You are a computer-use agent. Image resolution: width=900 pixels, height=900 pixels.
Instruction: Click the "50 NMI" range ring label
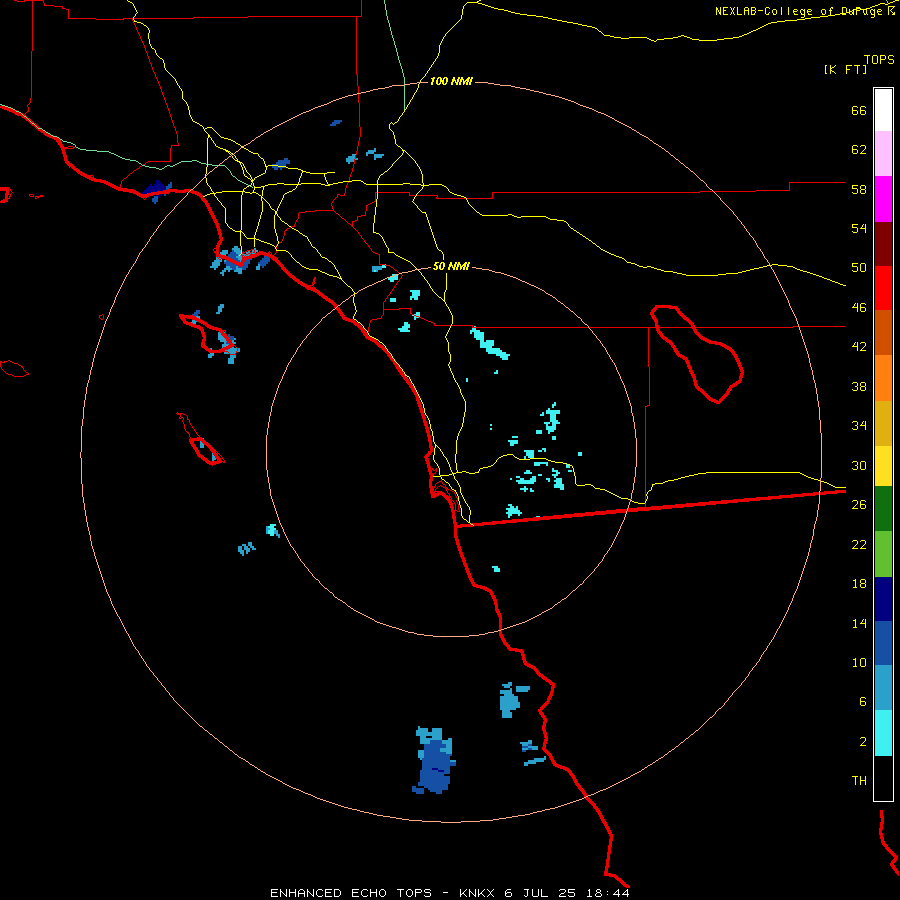(451, 266)
